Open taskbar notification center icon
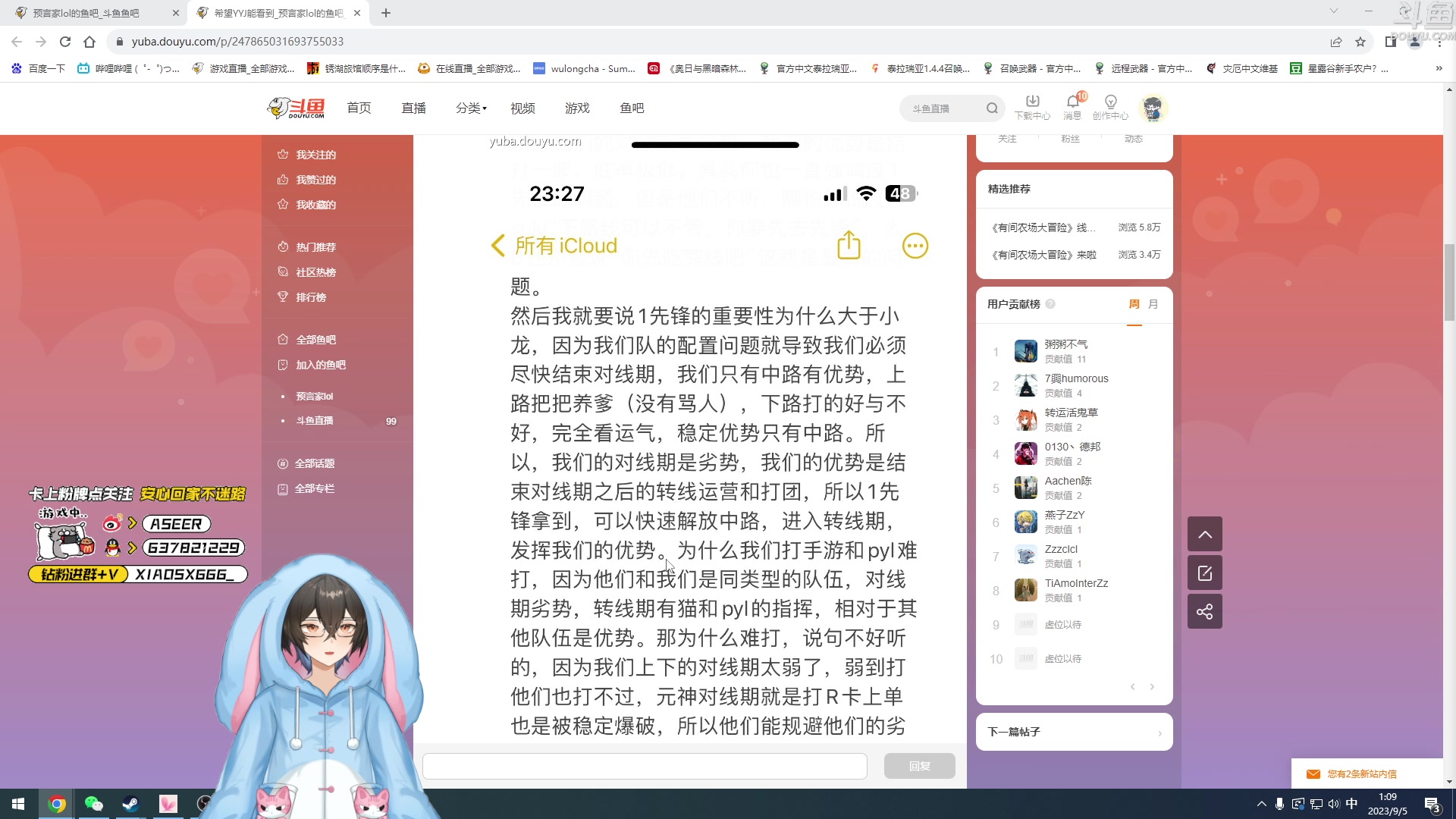The image size is (1456, 819). [1432, 804]
